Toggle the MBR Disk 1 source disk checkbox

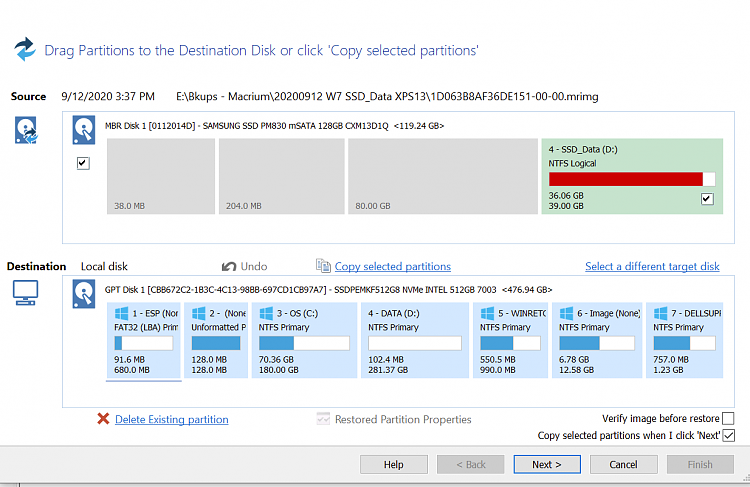tap(83, 163)
